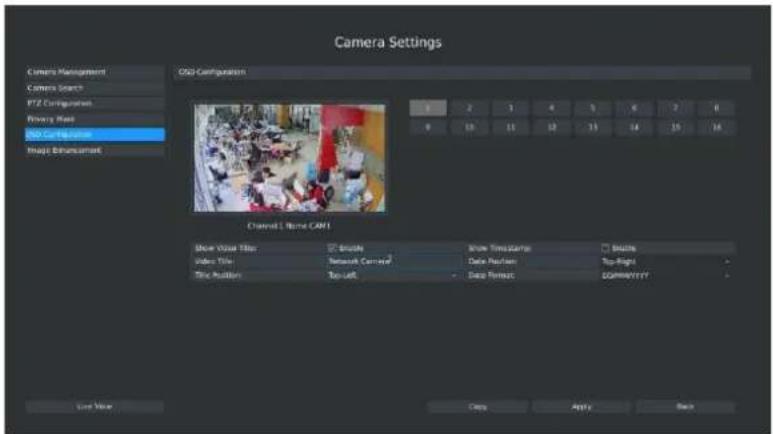The image size is (773, 434).
Task: Click the Camera Settings heading
Action: pyautogui.click(x=388, y=42)
